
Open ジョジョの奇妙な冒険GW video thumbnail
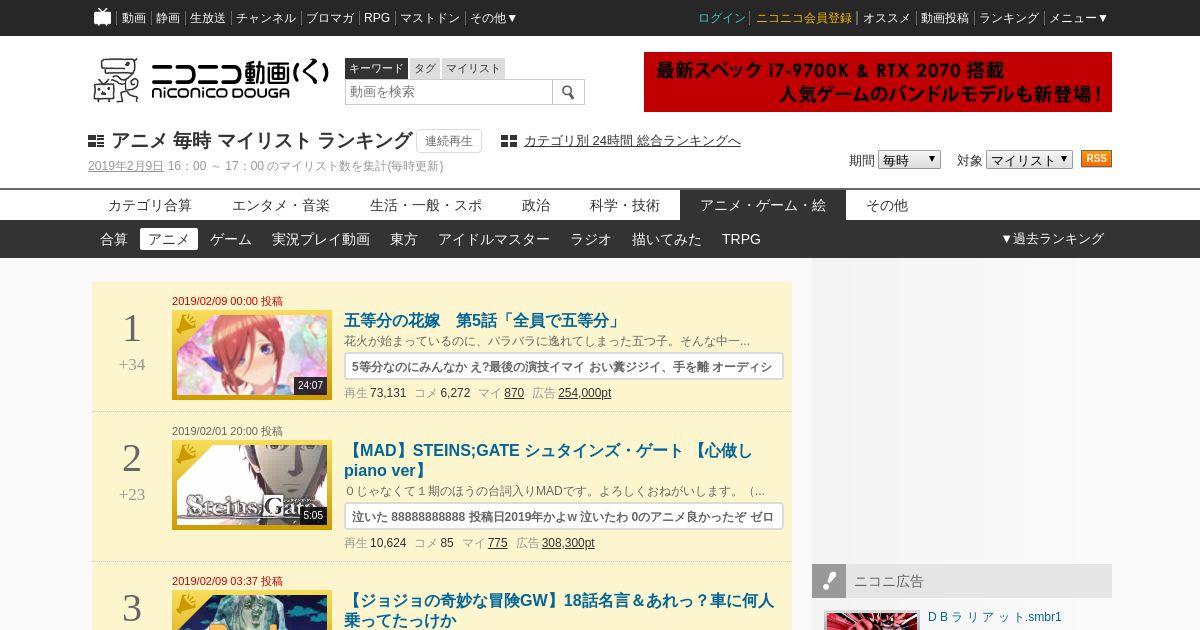[252, 610]
